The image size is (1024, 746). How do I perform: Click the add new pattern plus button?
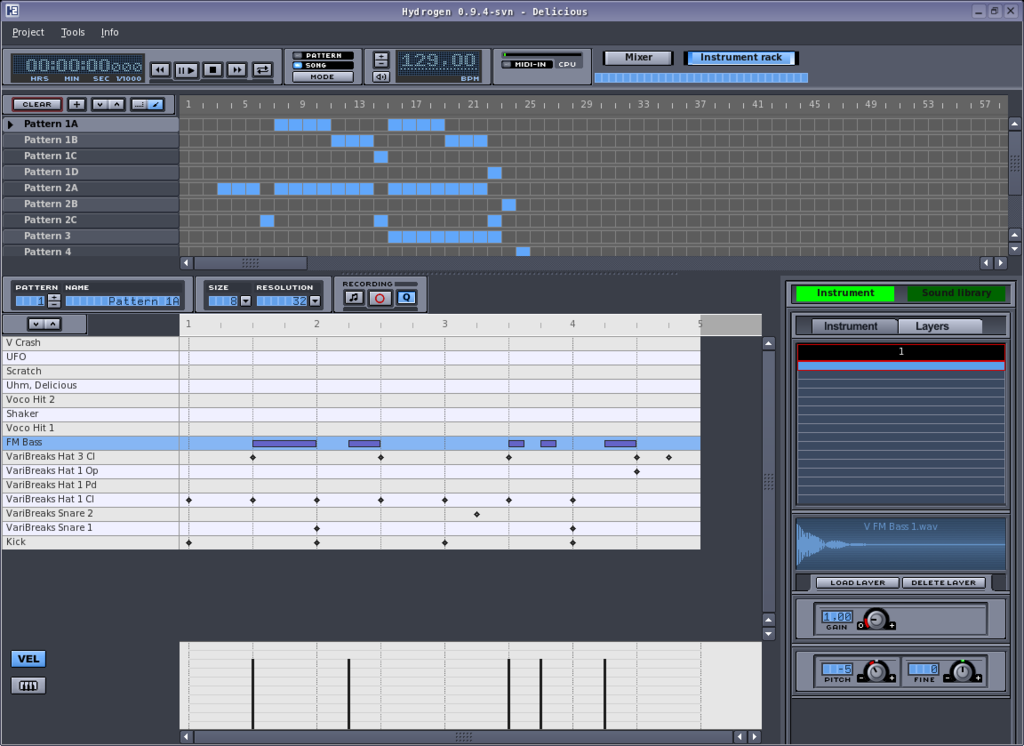[77, 104]
